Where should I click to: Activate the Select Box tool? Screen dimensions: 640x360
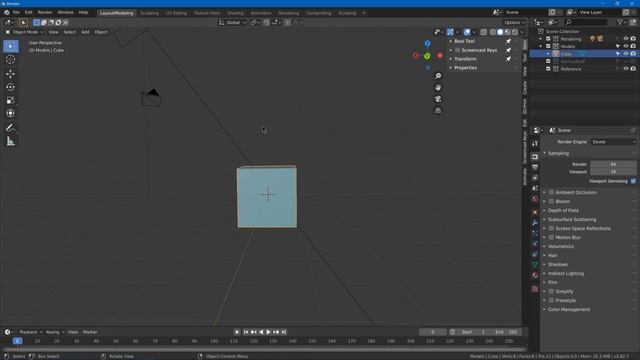(11, 46)
